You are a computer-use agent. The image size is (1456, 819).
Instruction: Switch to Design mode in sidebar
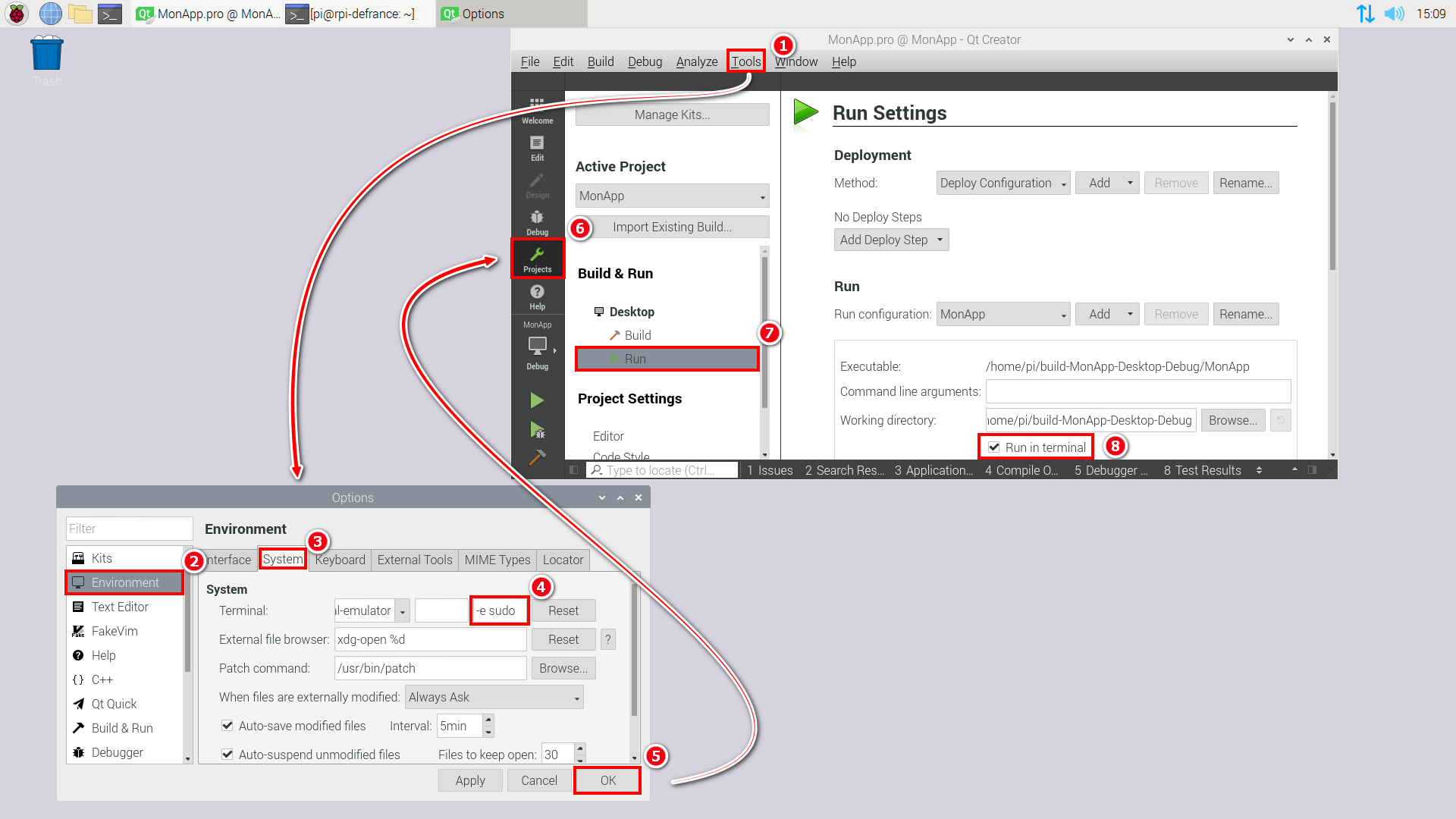coord(537,185)
